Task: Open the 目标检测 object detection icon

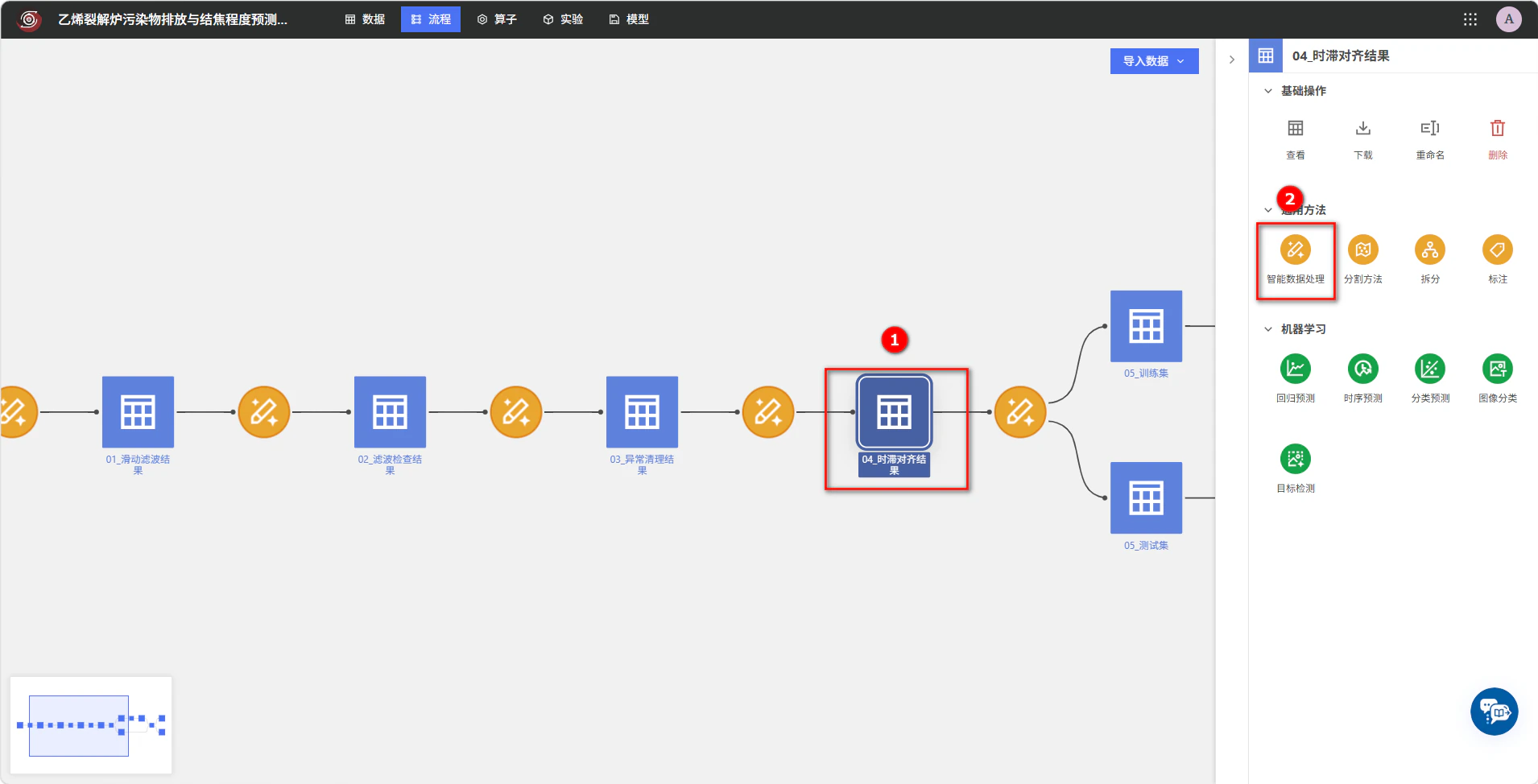Action: tap(1295, 459)
